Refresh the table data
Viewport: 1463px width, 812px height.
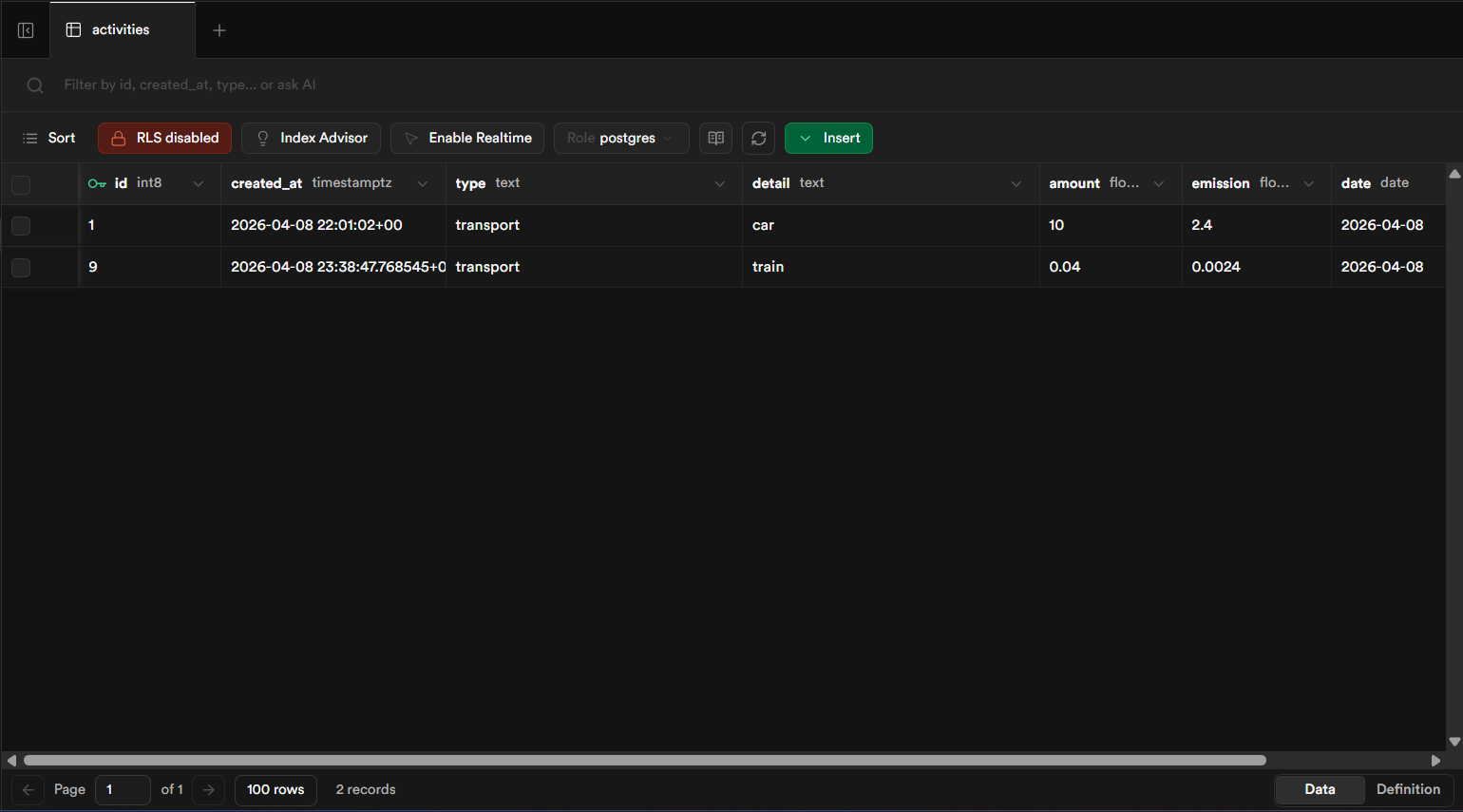point(758,138)
